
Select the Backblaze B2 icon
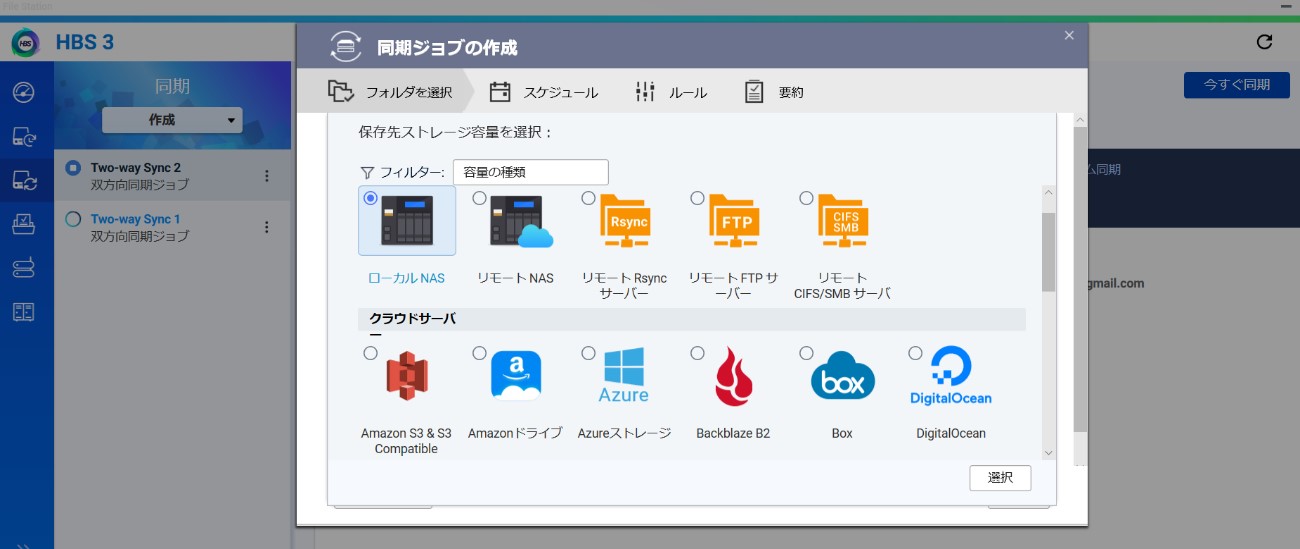[x=733, y=377]
